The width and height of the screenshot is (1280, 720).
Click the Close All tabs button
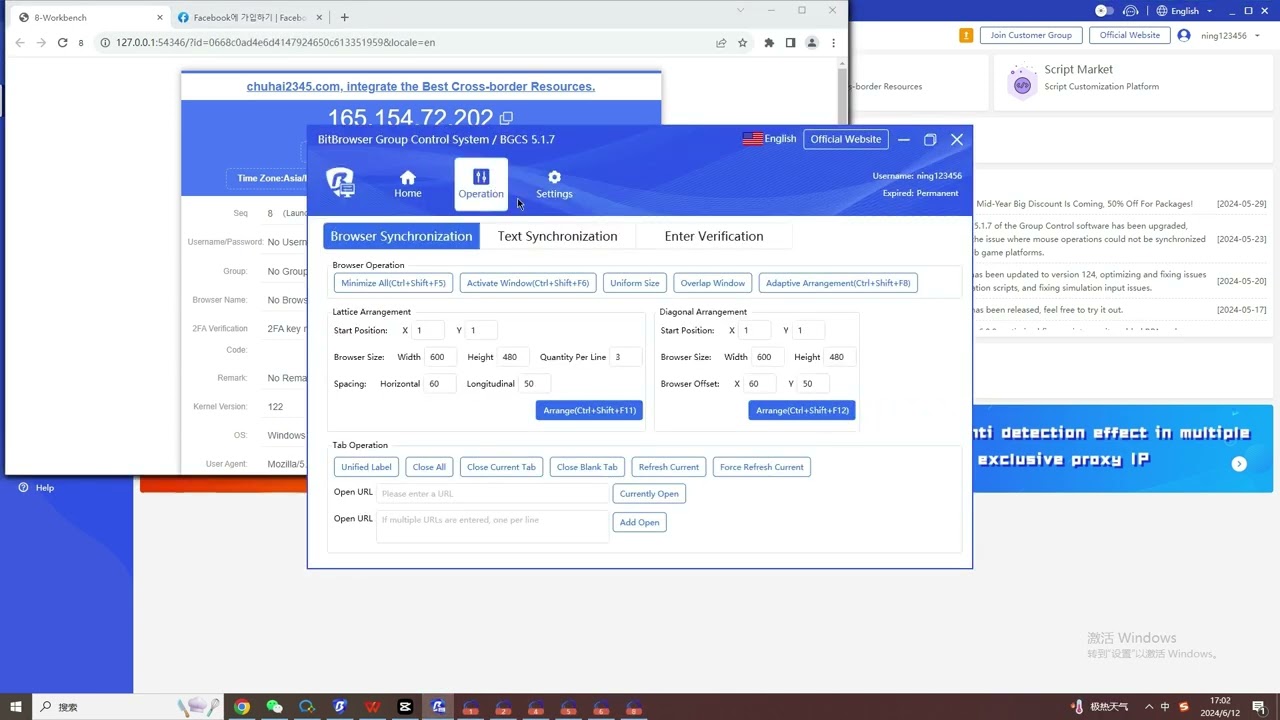click(x=429, y=467)
